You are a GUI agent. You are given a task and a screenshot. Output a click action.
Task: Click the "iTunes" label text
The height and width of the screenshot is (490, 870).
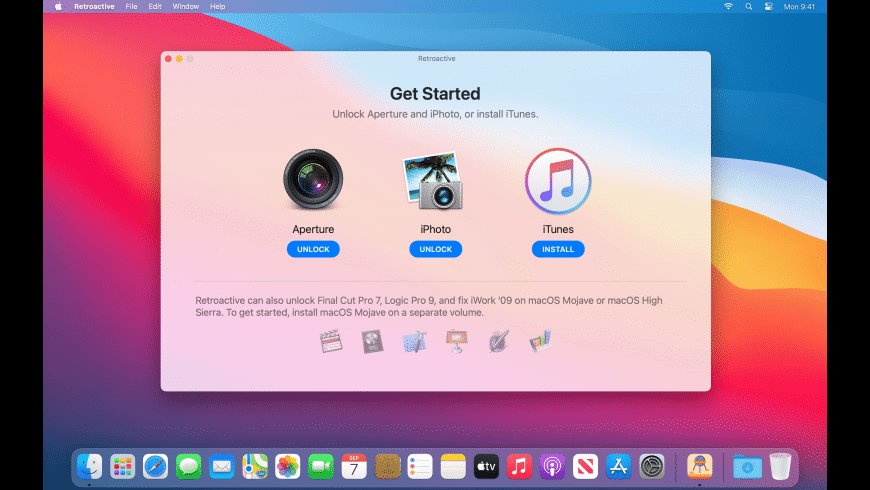coord(558,229)
